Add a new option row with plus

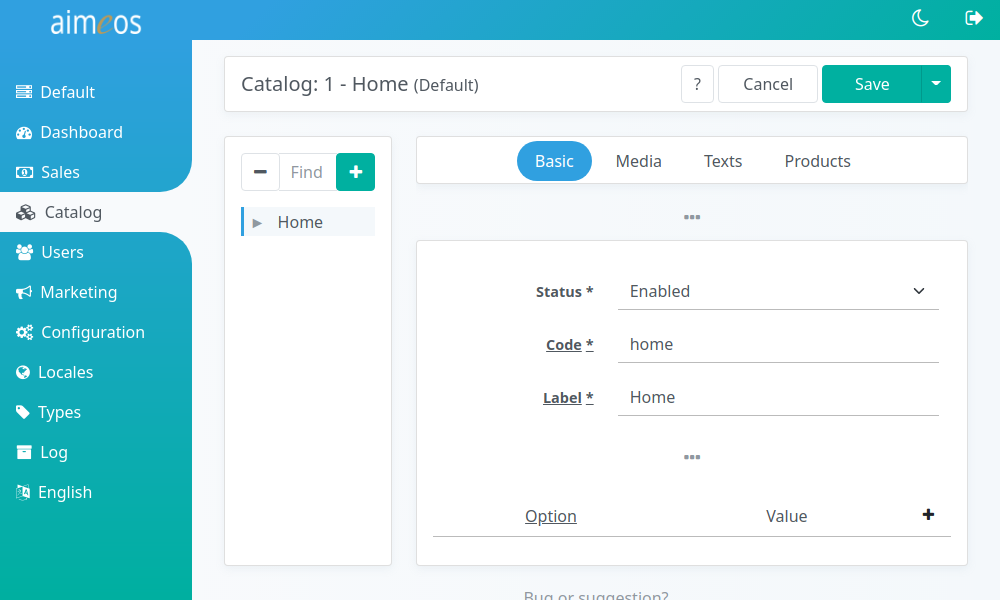pos(929,515)
